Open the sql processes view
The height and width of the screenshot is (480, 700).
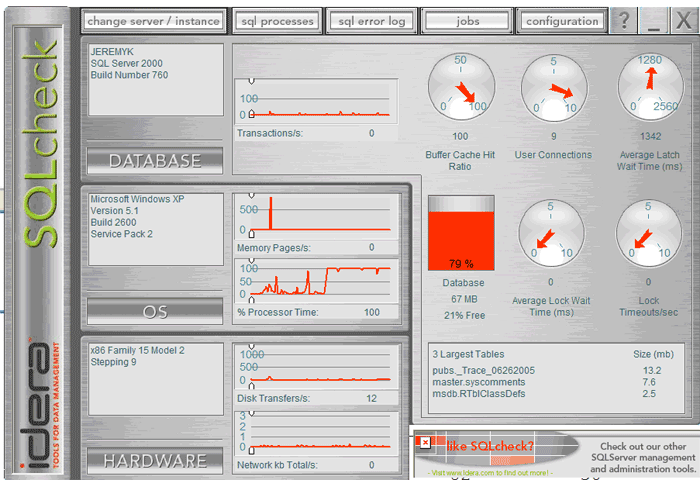[x=277, y=21]
